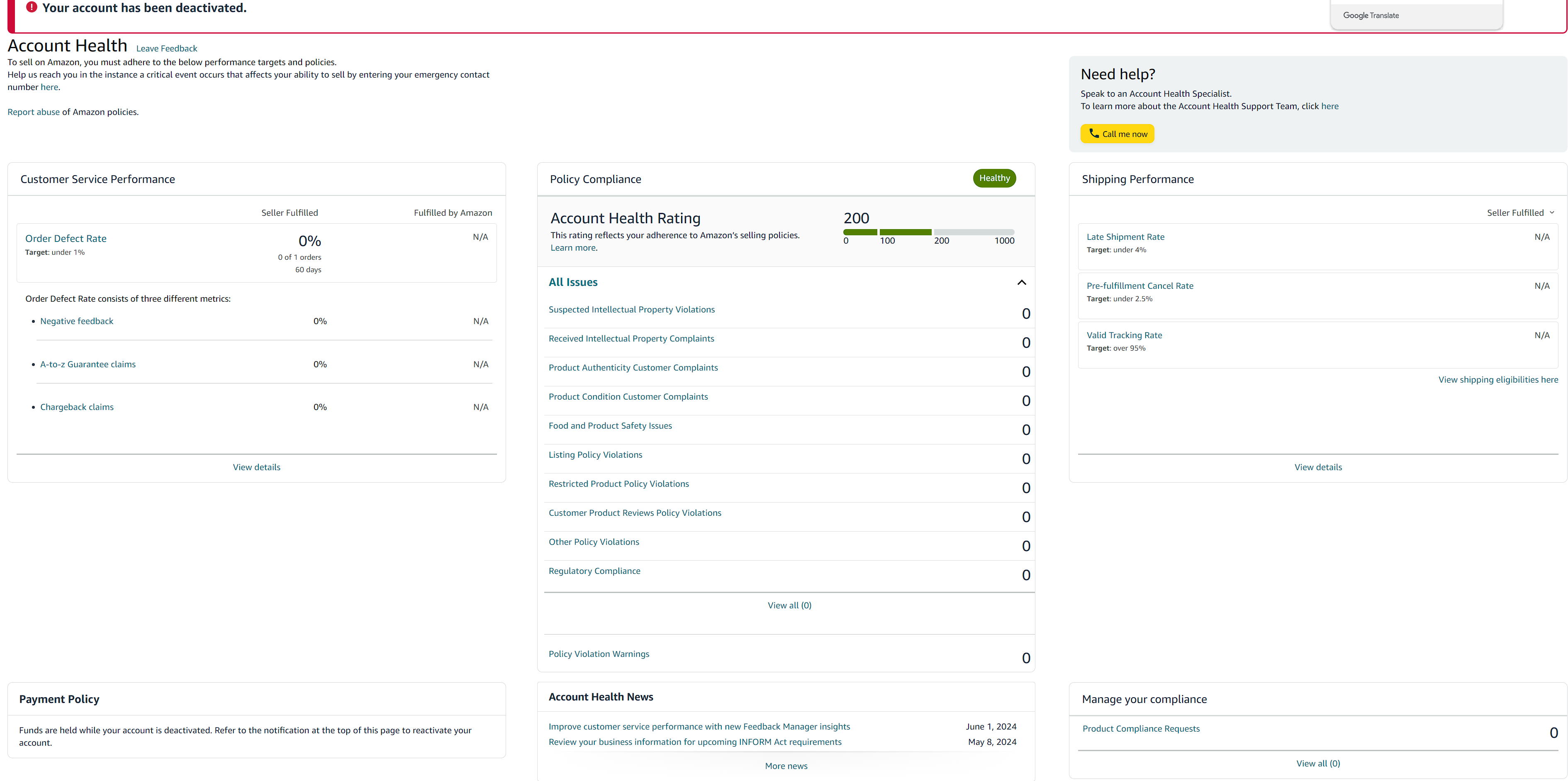Open Food and Product Safety Issues

point(610,425)
